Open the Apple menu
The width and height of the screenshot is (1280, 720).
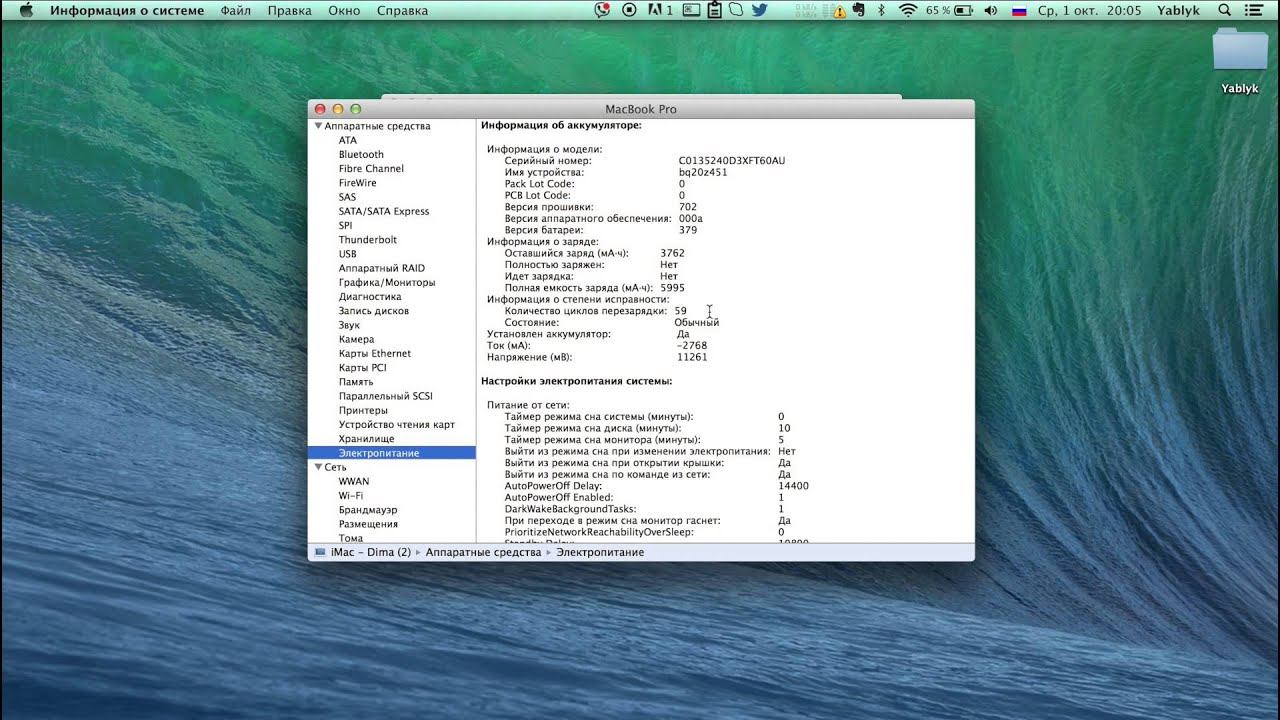coord(26,11)
